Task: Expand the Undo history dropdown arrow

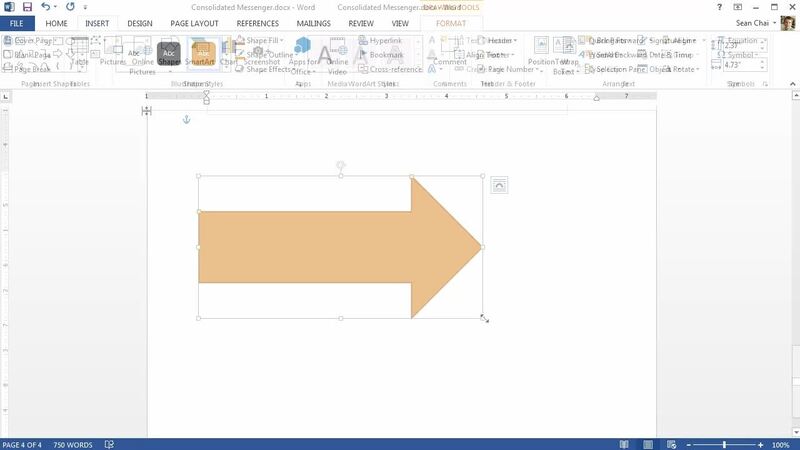Action: point(56,7)
